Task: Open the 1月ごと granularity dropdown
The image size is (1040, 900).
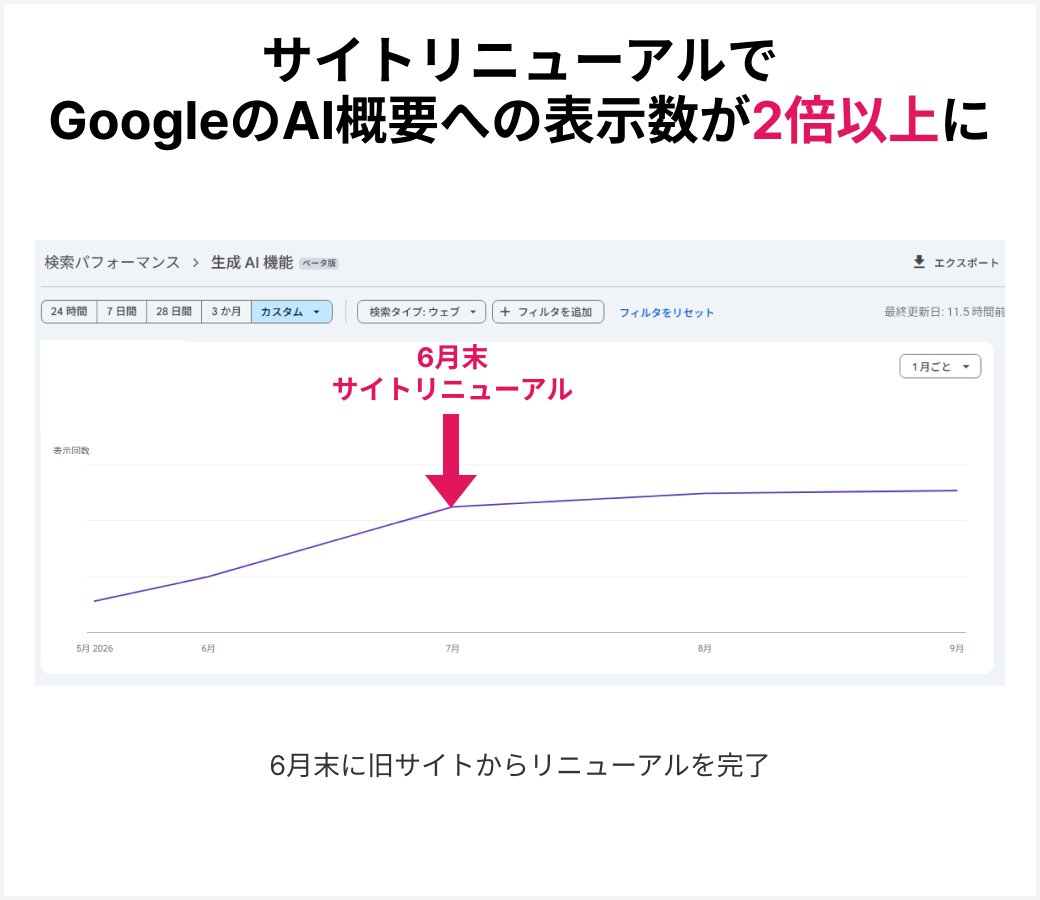Action: [x=940, y=366]
